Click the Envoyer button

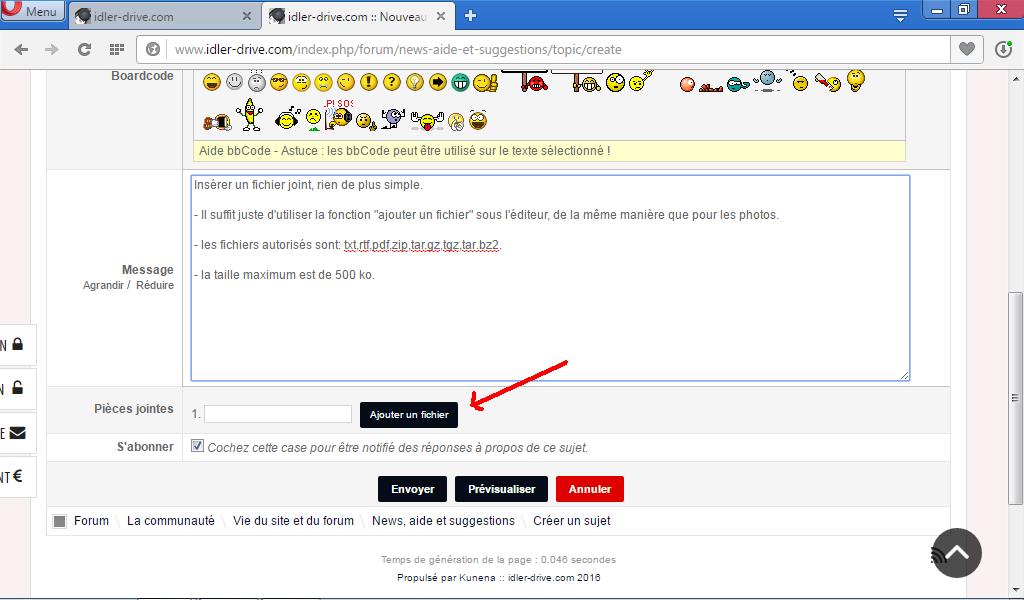[x=412, y=489]
